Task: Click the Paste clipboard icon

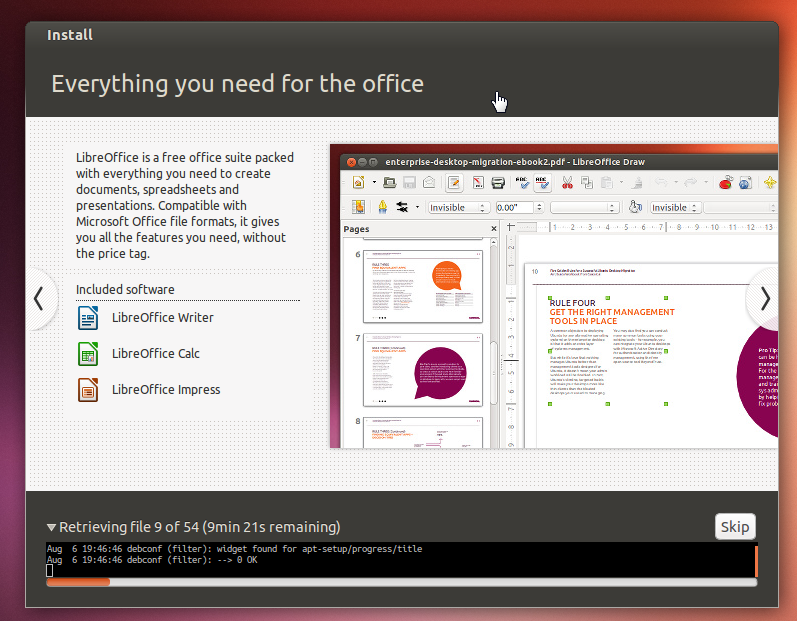Action: pyautogui.click(x=606, y=182)
